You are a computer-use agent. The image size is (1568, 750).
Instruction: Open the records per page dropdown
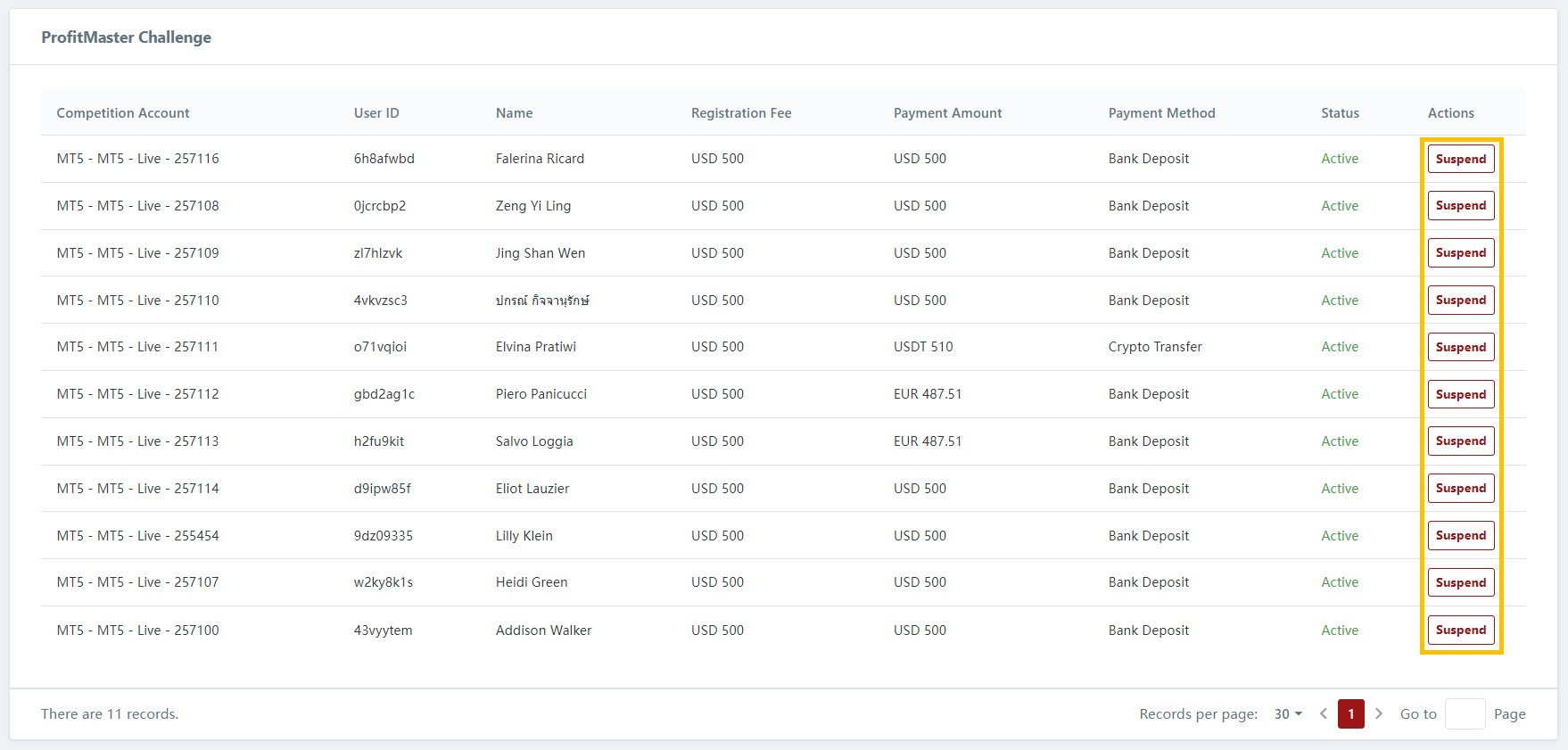[1288, 714]
